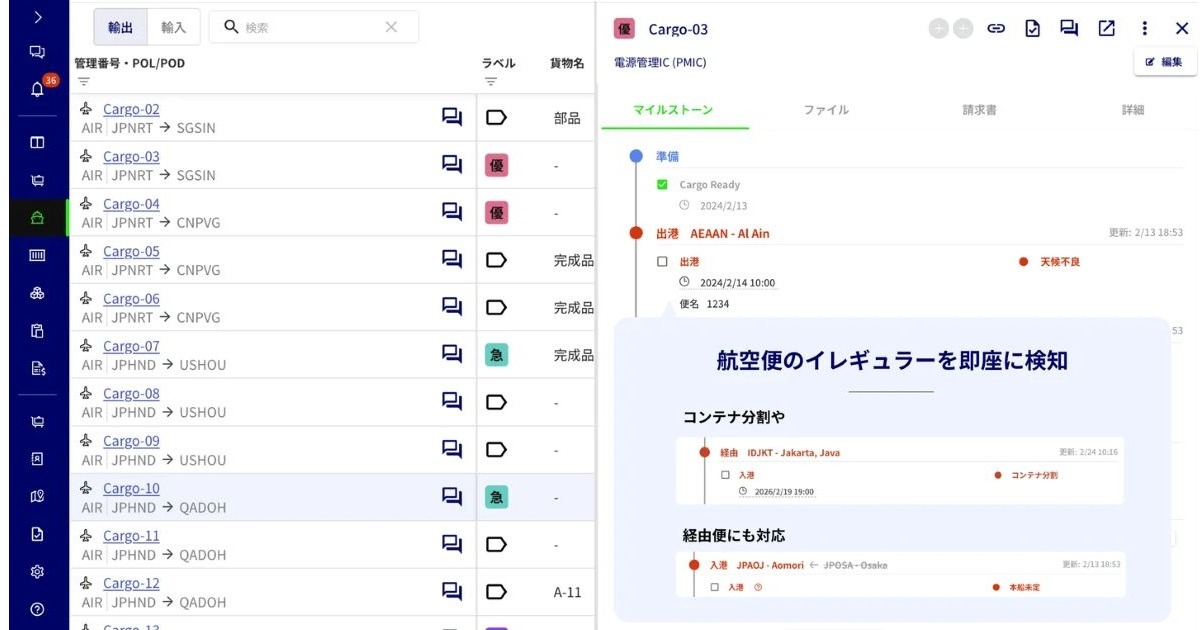Switch to the ファイル tab
This screenshot has width=1200, height=630.
[x=826, y=110]
